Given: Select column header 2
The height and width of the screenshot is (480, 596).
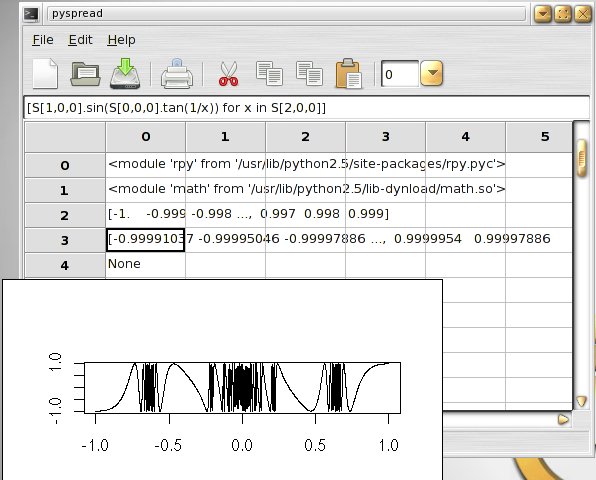Looking at the screenshot, I should (305, 137).
